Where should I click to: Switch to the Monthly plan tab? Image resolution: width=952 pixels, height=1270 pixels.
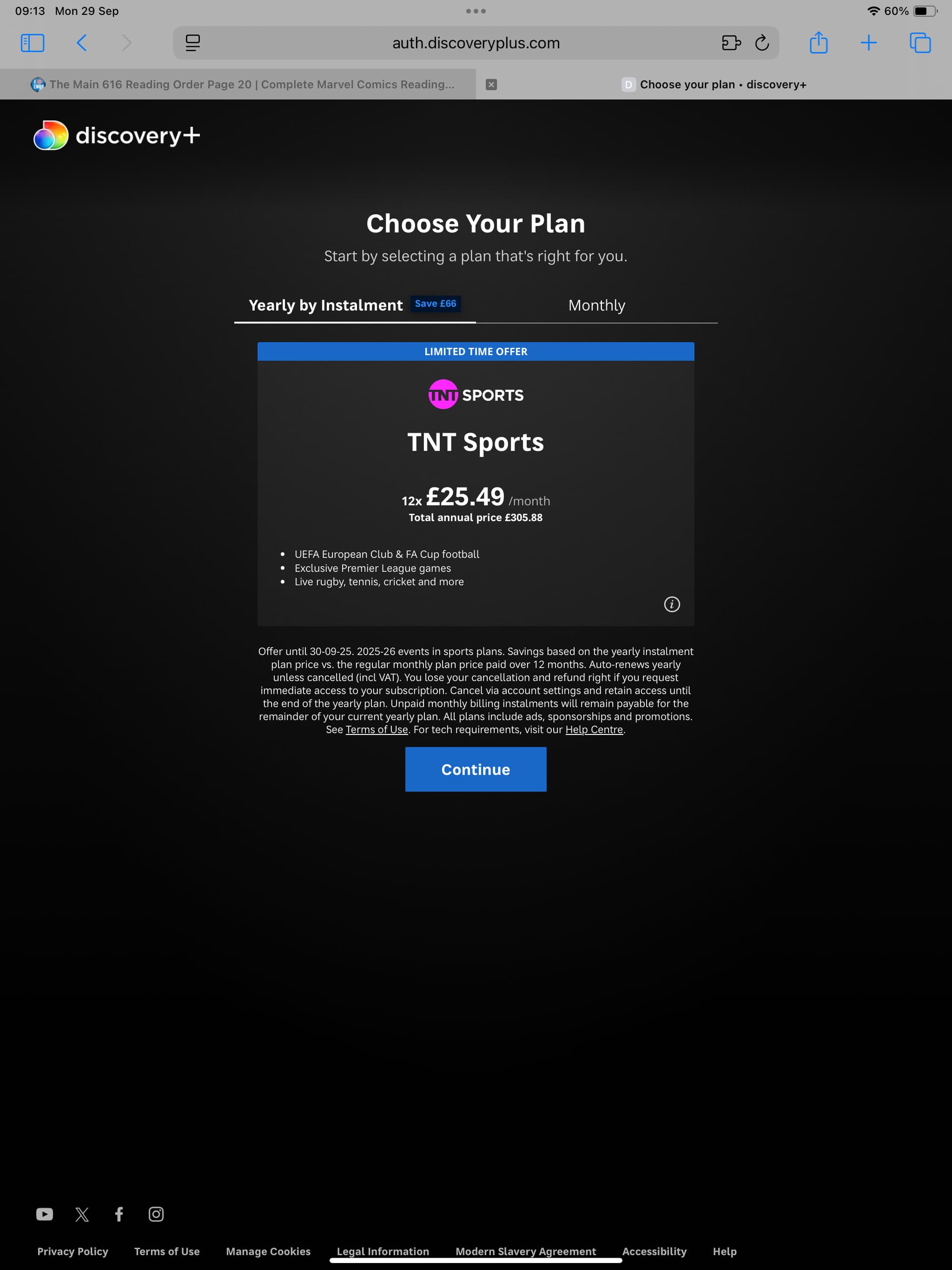point(596,305)
